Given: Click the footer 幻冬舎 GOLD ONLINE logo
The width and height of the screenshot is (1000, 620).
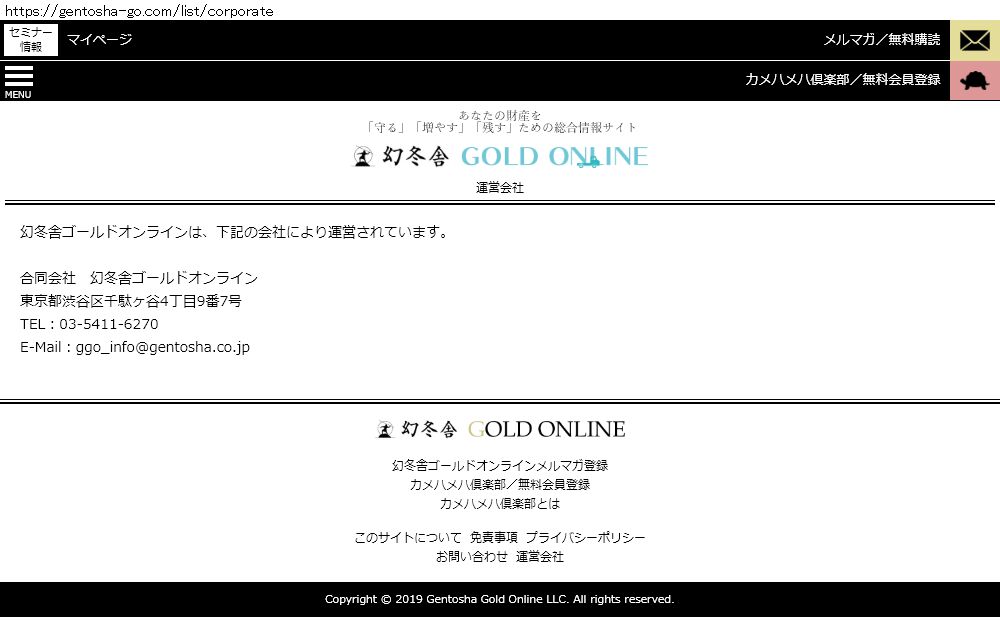Looking at the screenshot, I should pyautogui.click(x=501, y=429).
